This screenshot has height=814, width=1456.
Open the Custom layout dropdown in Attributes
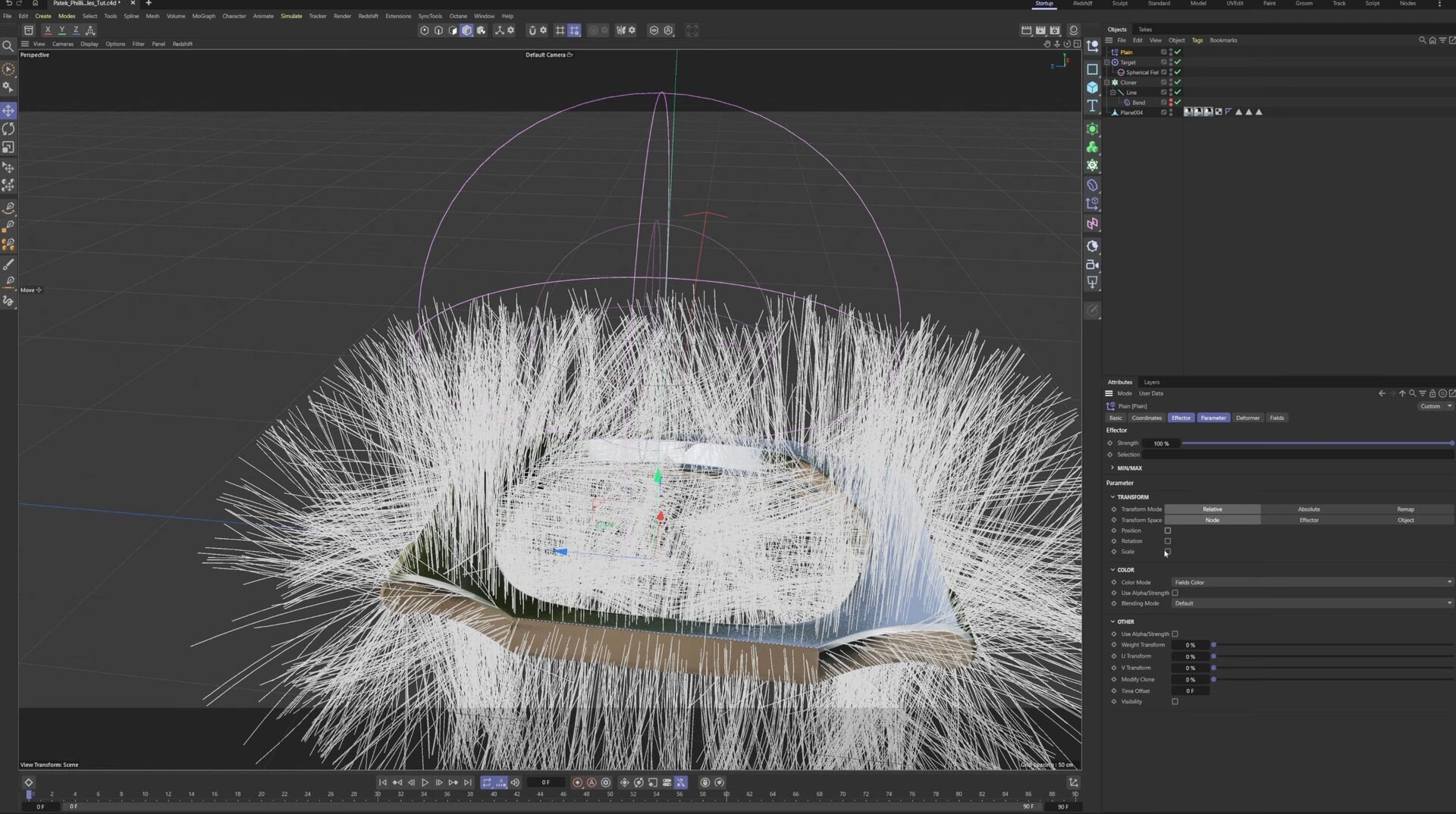[x=1435, y=406]
